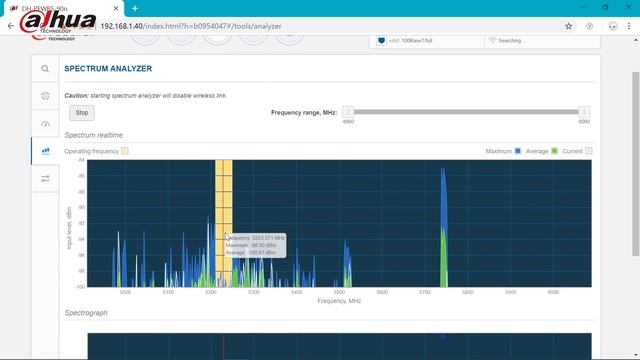Restore down the browser window
Viewport: 640px width, 360px height.
click(605, 8)
